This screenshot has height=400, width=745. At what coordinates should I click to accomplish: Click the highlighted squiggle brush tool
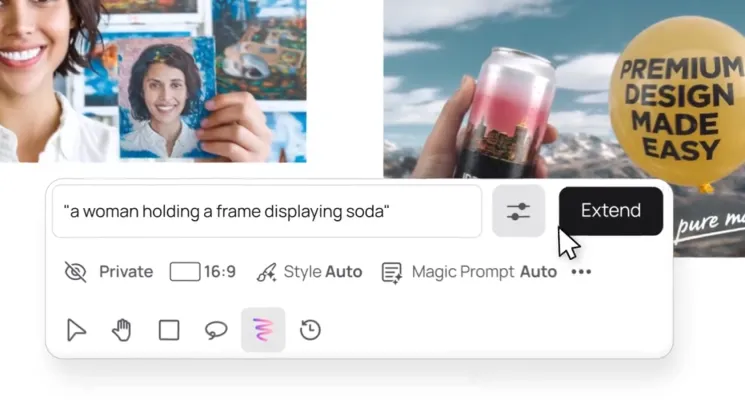[x=263, y=330]
